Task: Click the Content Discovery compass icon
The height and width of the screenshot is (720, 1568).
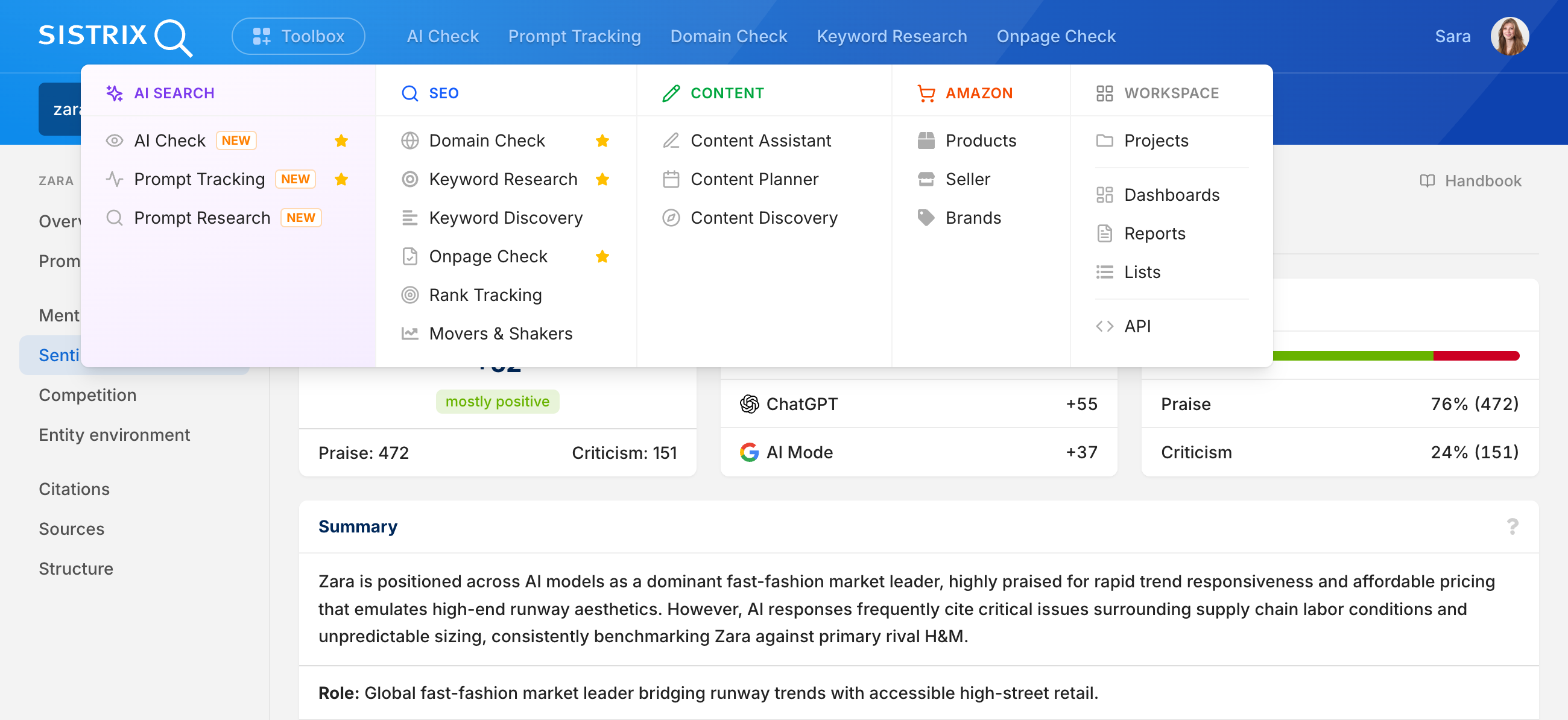Action: [x=671, y=218]
